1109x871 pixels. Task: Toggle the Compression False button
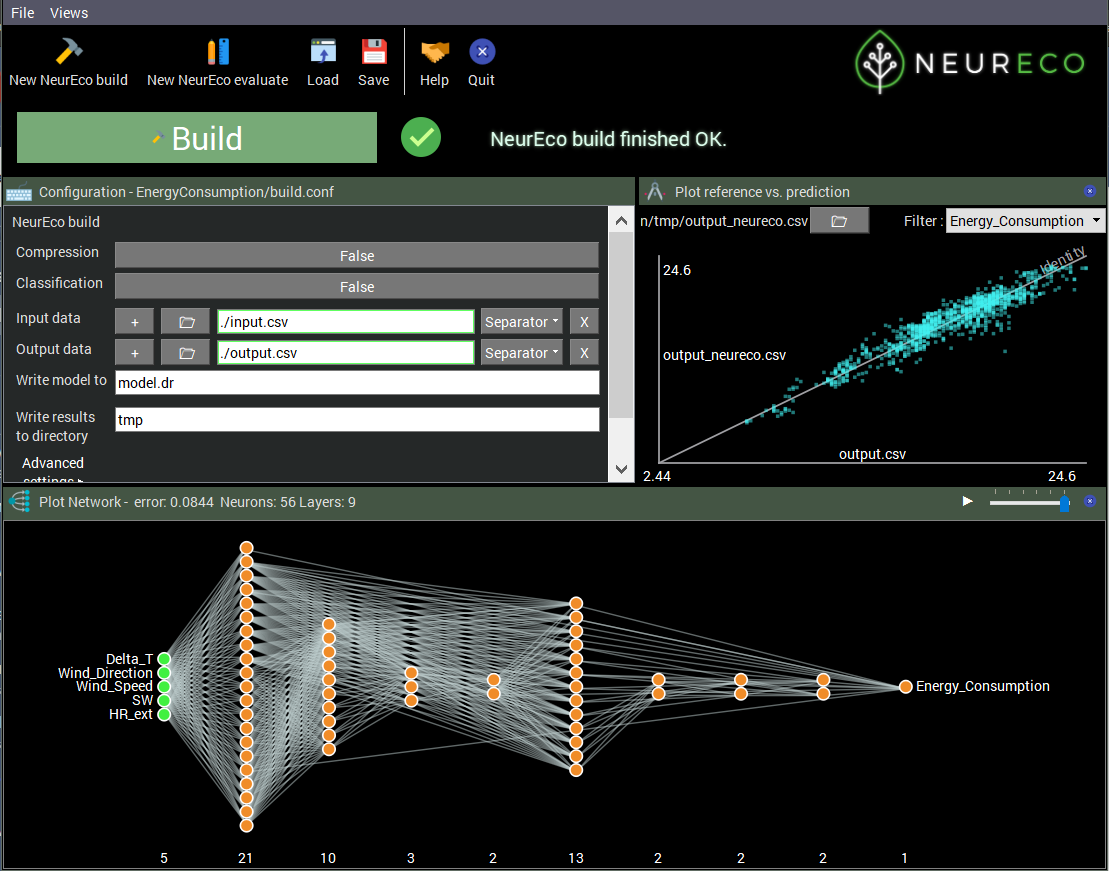click(x=356, y=255)
